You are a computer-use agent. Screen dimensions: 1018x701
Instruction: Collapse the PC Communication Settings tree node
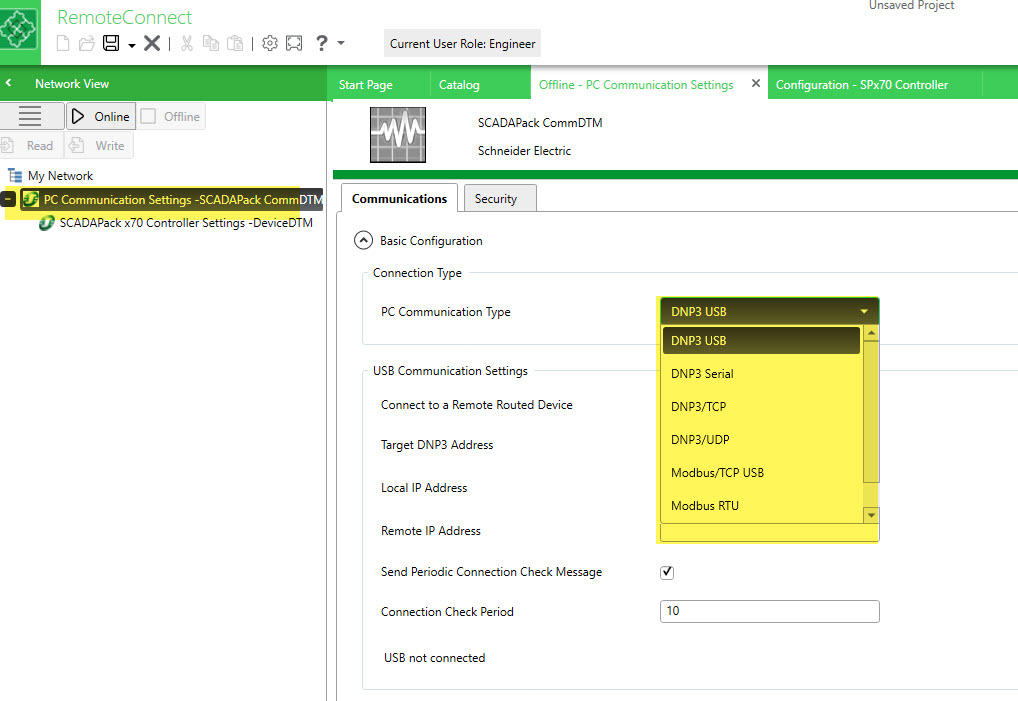click(8, 199)
